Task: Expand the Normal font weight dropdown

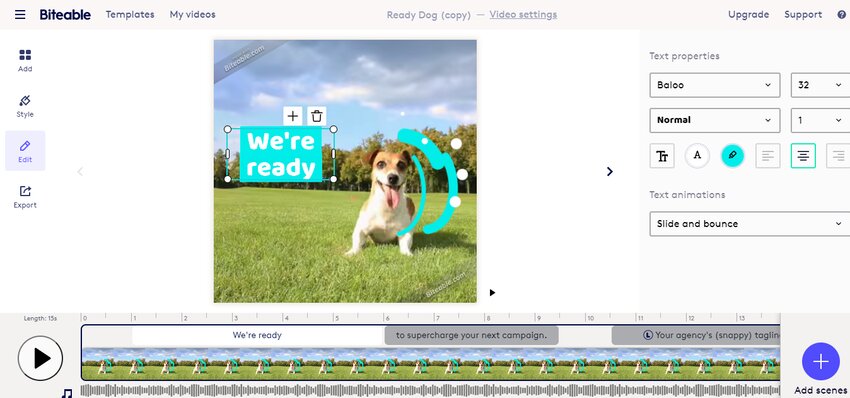Action: (714, 120)
